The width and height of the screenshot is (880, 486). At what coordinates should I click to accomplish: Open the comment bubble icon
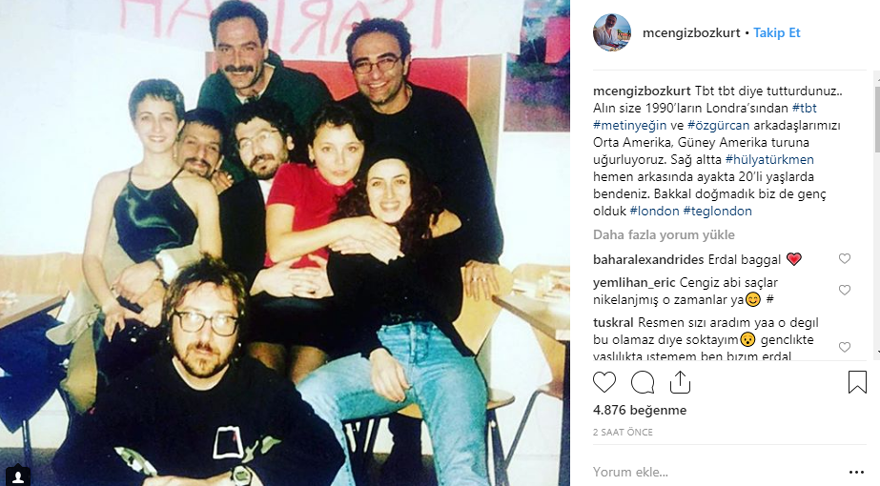tap(642, 383)
